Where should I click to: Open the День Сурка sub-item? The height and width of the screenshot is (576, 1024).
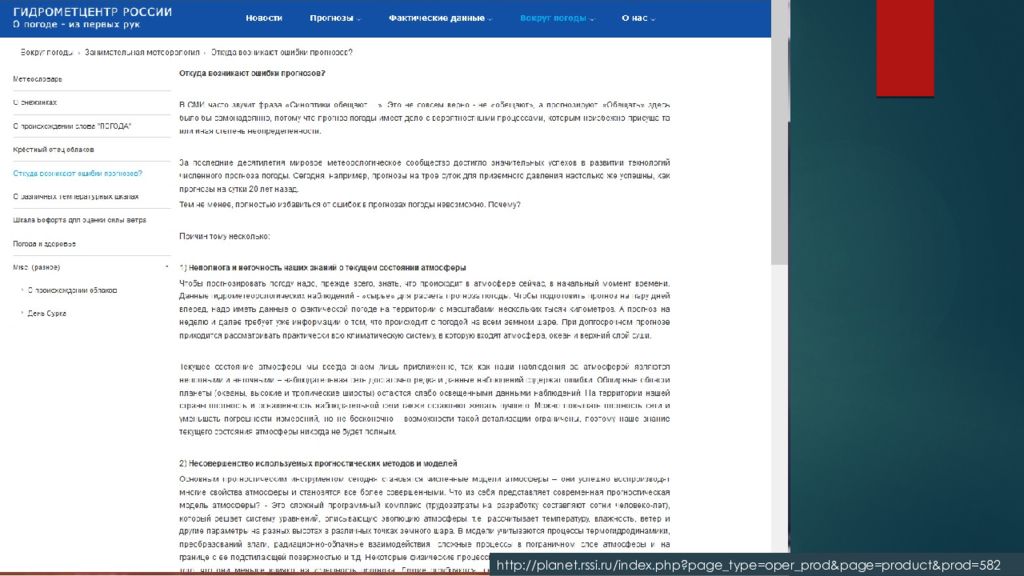(x=47, y=313)
